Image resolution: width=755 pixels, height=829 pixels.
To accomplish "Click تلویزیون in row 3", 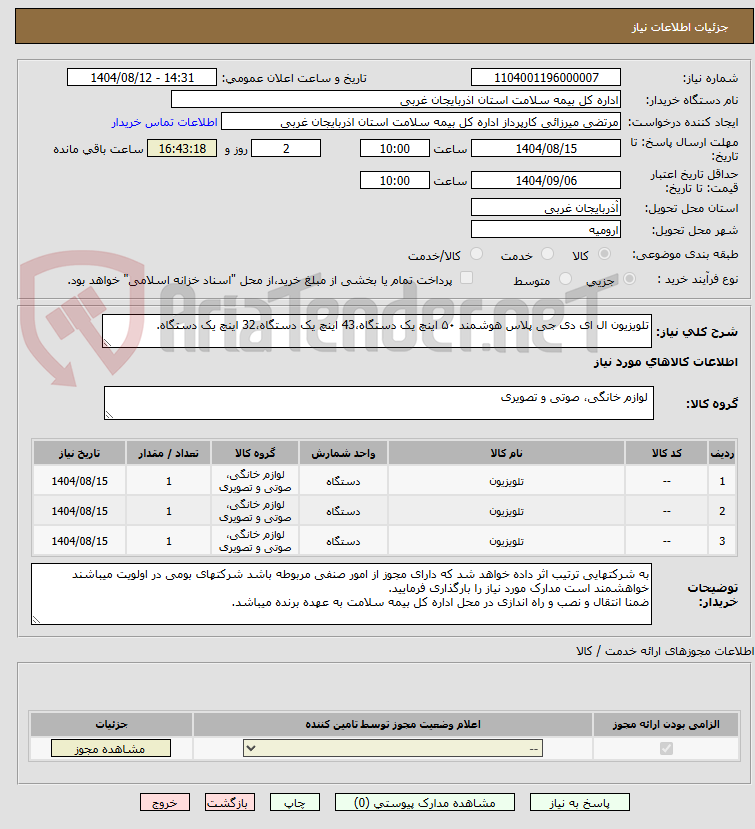I will pos(507,541).
